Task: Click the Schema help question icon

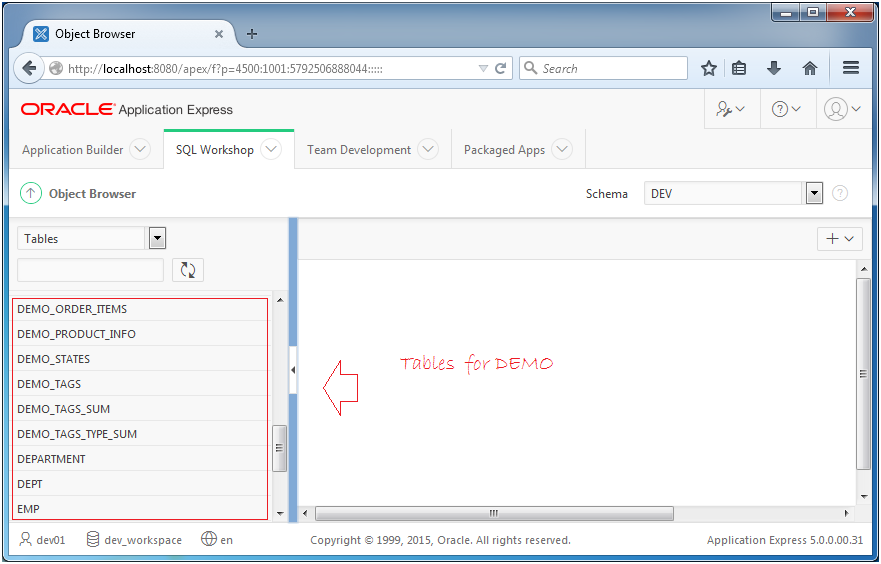Action: 839,193
